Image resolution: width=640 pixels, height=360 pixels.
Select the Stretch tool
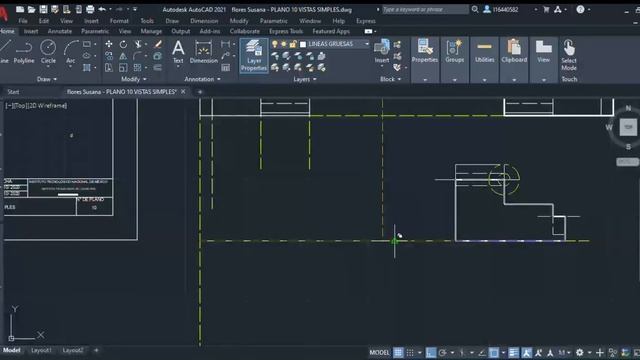109,67
